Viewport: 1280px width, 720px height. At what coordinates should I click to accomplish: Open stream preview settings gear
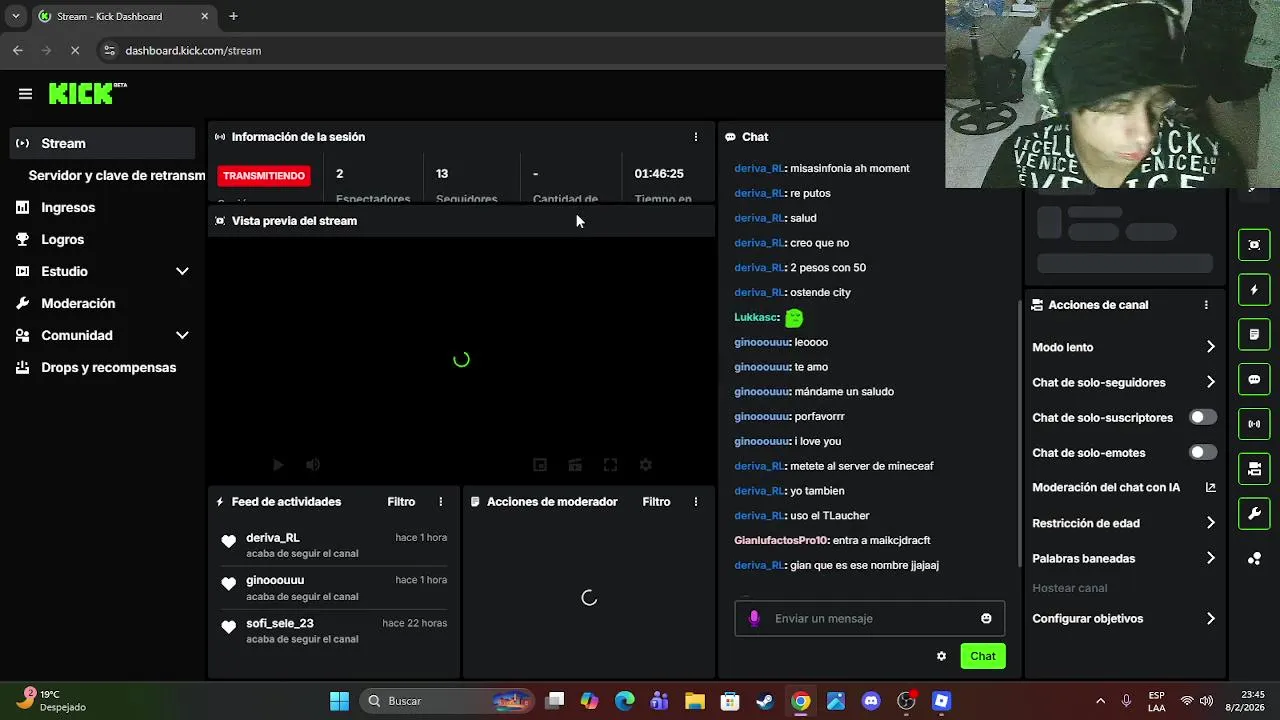(646, 465)
